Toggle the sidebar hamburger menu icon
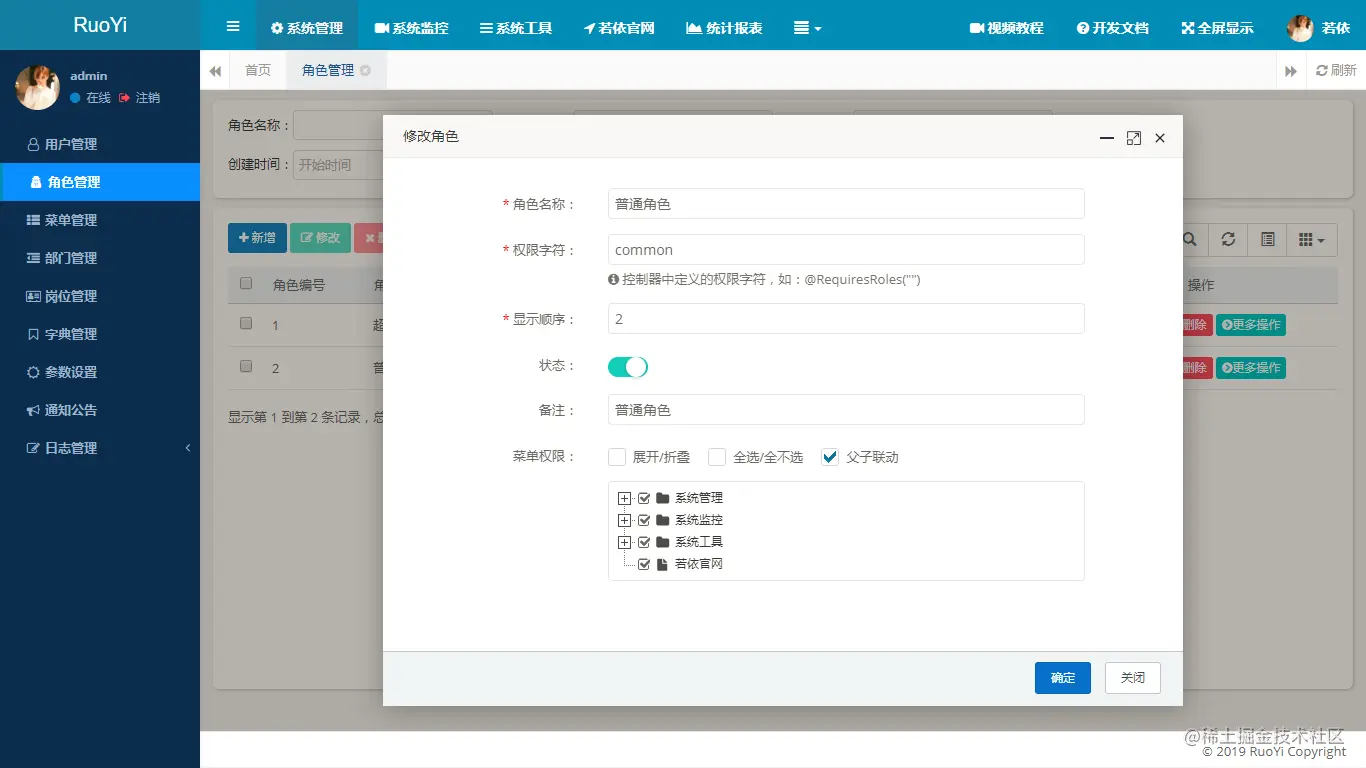 coord(233,27)
